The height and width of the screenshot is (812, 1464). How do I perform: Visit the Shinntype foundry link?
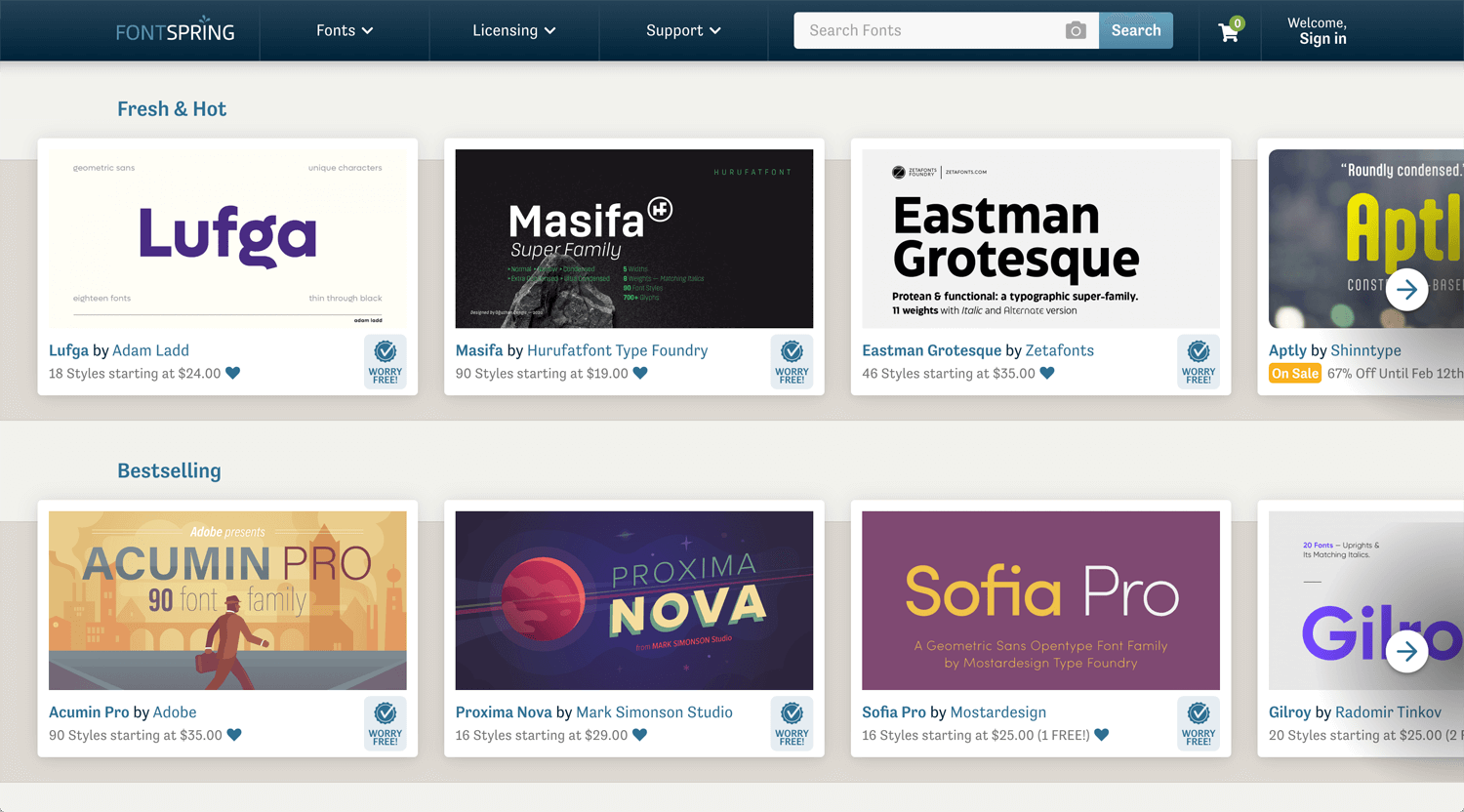(x=1365, y=350)
